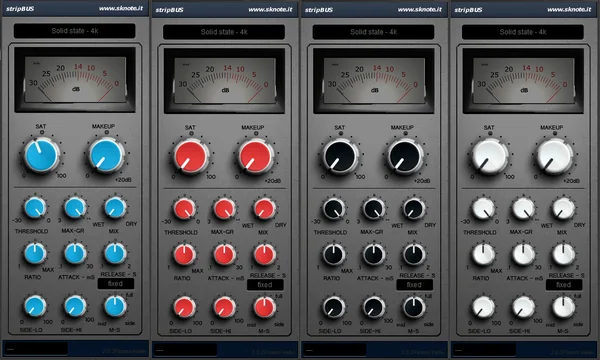Click bottom black display field on white strip
This screenshot has height=360, width=600.
tap(484, 350)
